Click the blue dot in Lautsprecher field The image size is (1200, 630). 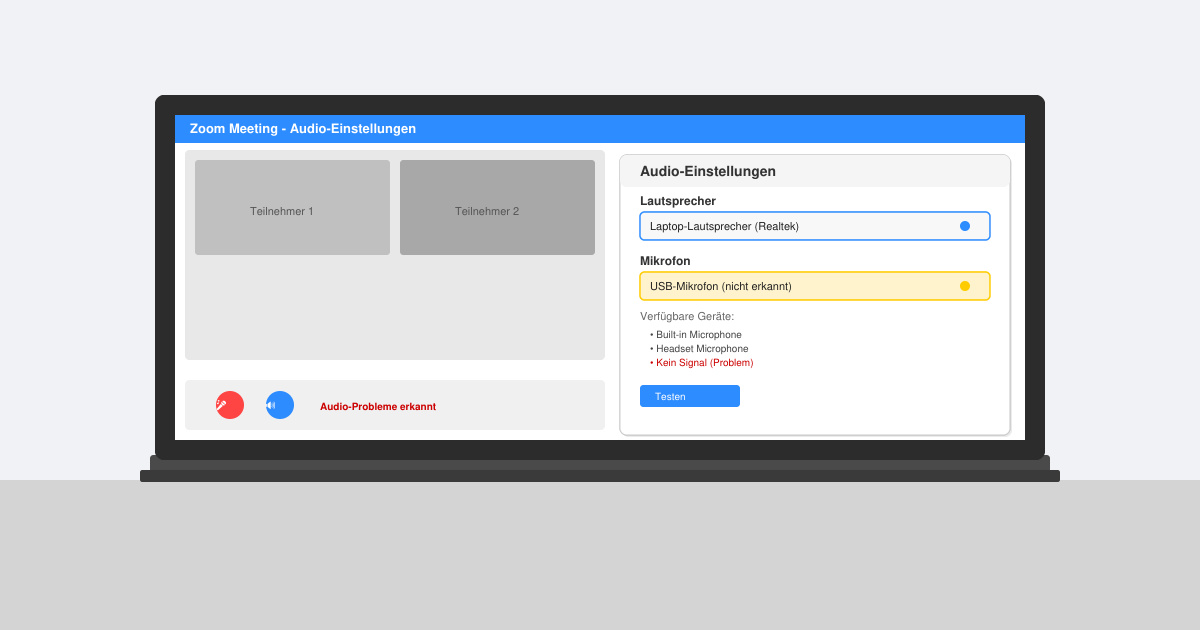click(965, 226)
